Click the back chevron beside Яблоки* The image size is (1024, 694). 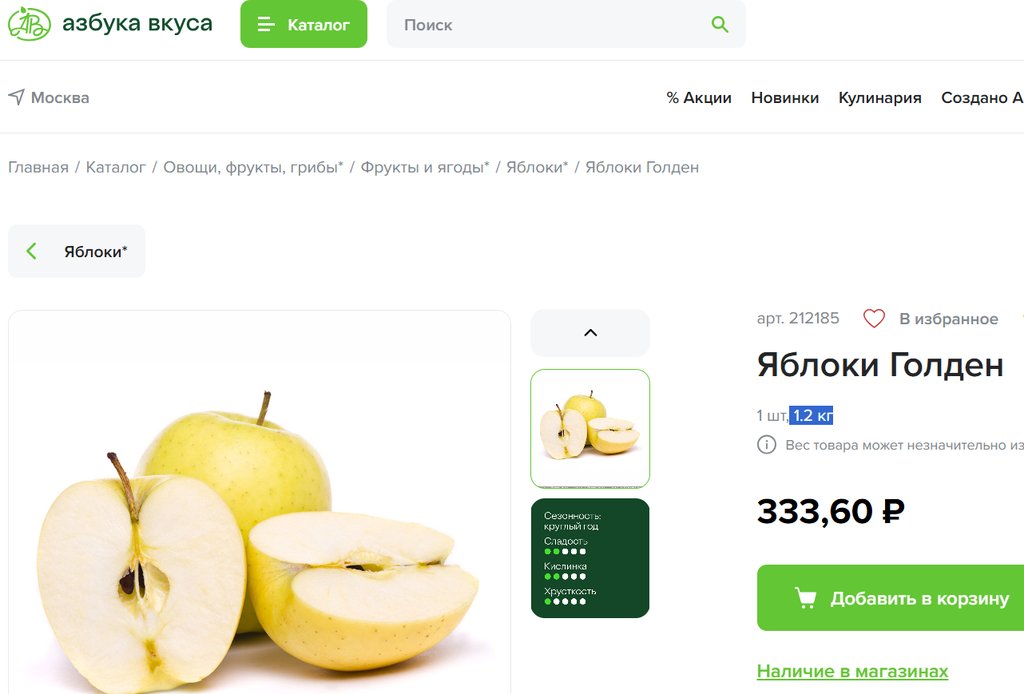[x=31, y=251]
